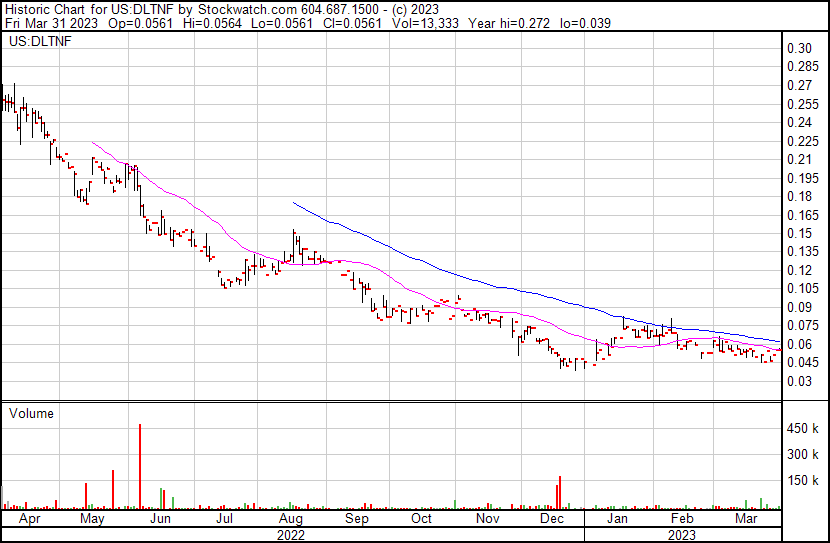Screen dimensions: 830x543
Task: Click the 0.03 price axis label
Action: tap(798, 381)
